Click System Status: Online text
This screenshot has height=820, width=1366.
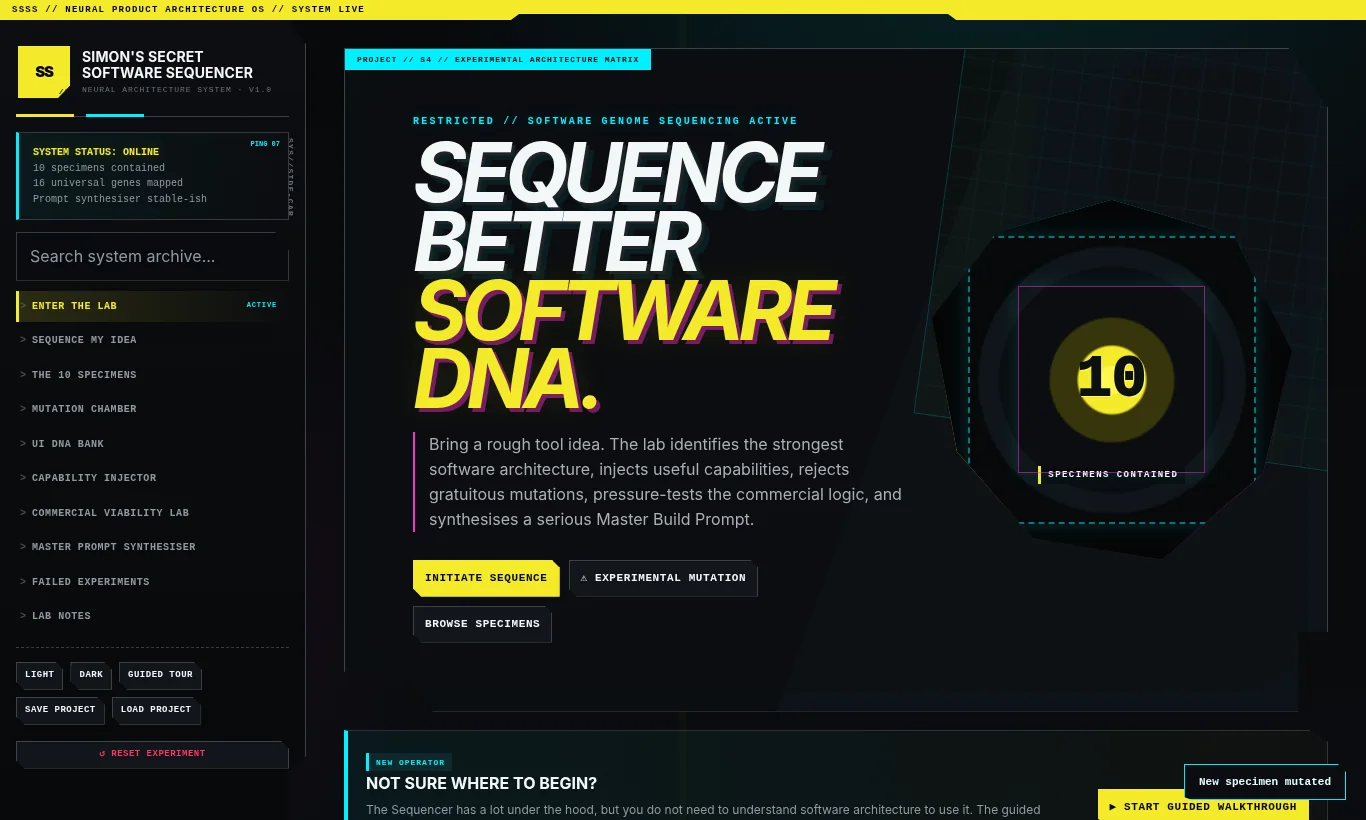96,152
